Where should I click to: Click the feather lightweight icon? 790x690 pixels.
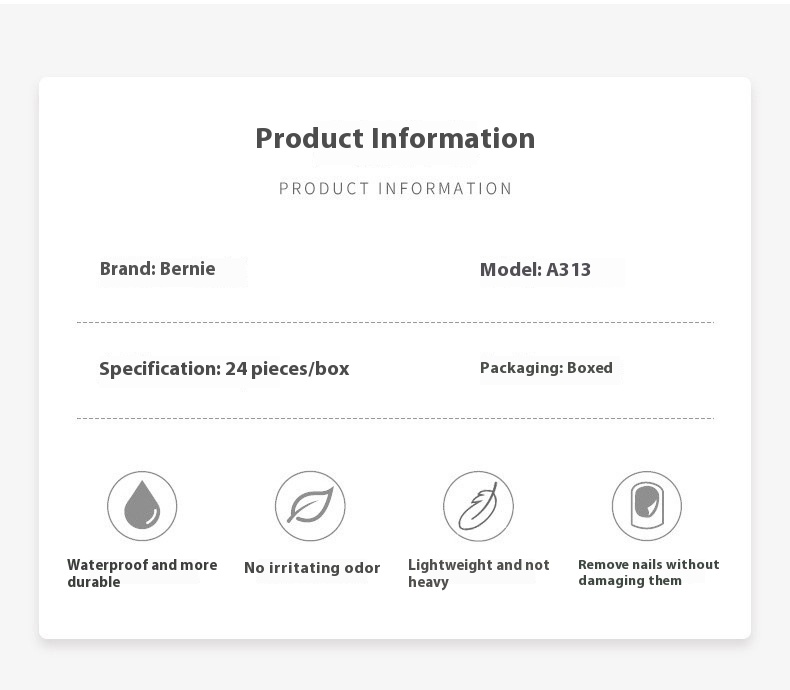(479, 506)
